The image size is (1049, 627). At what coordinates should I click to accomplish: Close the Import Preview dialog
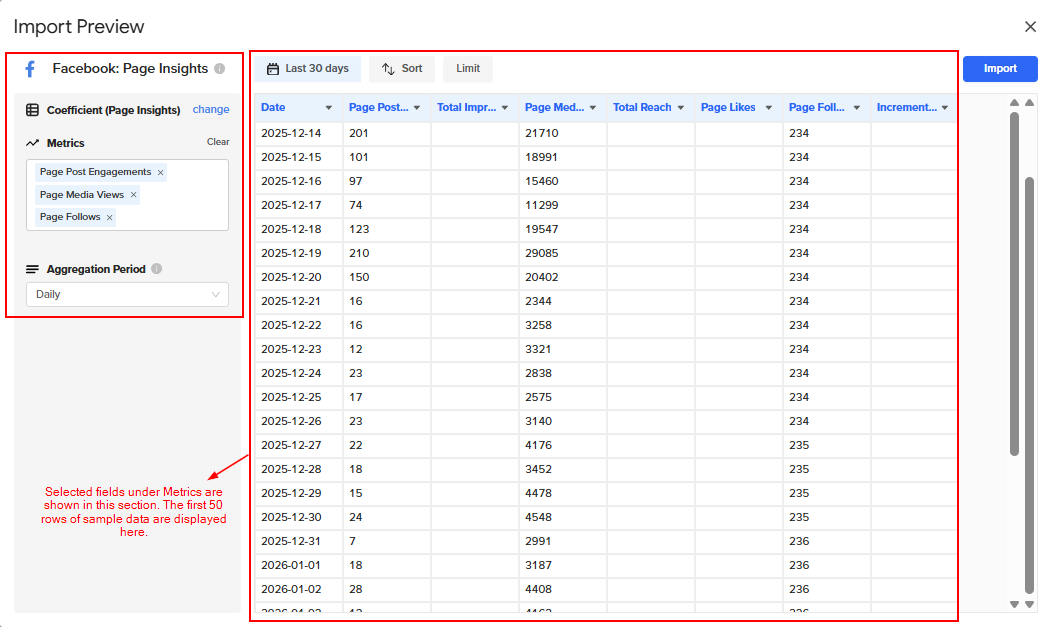[x=1030, y=27]
